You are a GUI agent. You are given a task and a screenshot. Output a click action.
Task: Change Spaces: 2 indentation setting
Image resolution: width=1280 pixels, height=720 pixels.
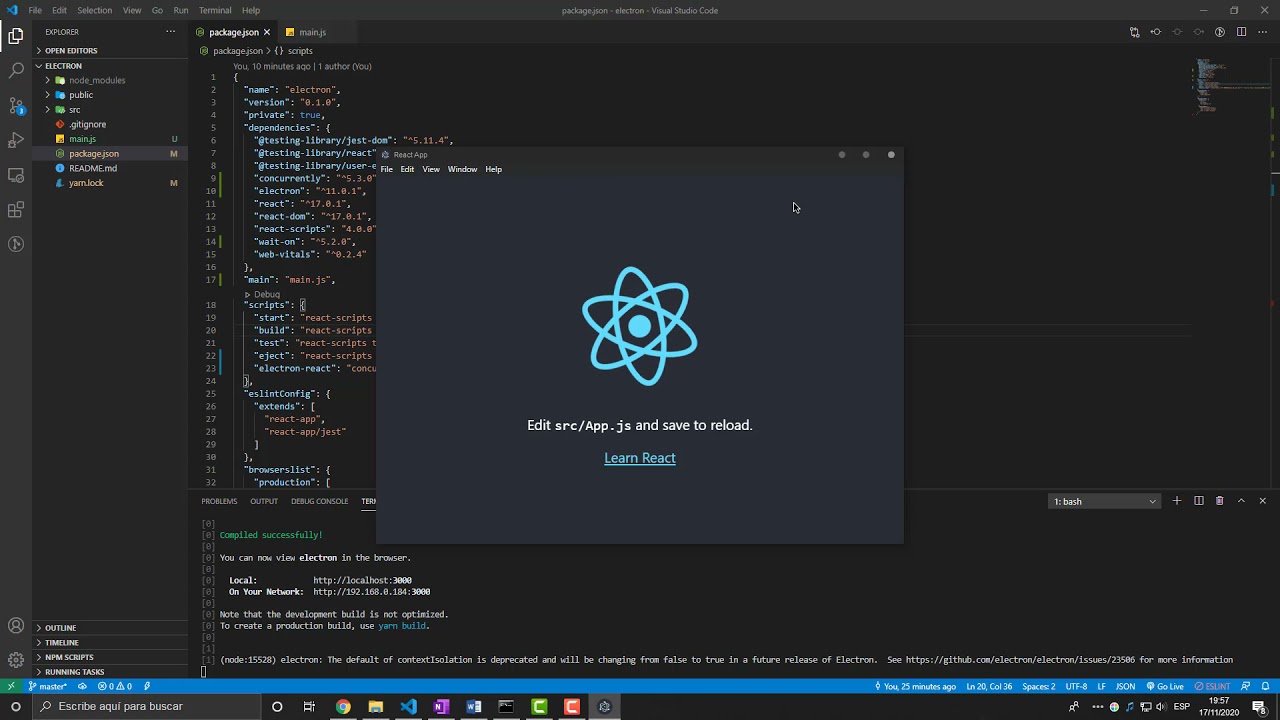[x=1038, y=686]
